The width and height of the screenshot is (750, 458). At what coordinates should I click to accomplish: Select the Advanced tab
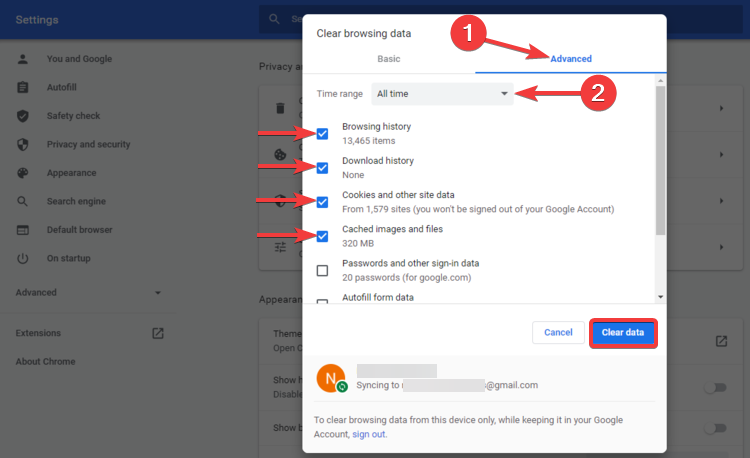571,59
